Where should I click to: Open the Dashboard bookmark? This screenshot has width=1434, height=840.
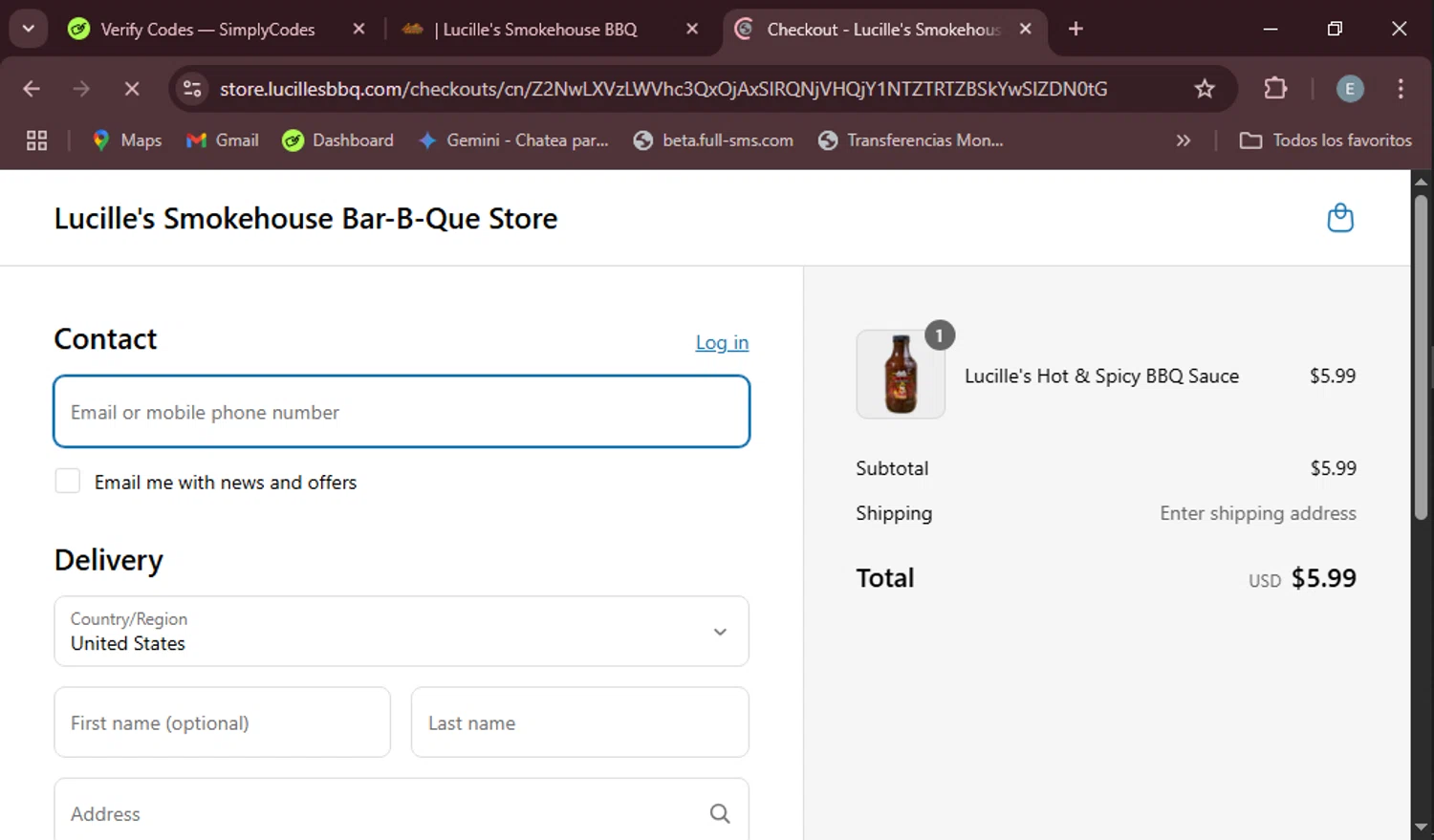(337, 140)
